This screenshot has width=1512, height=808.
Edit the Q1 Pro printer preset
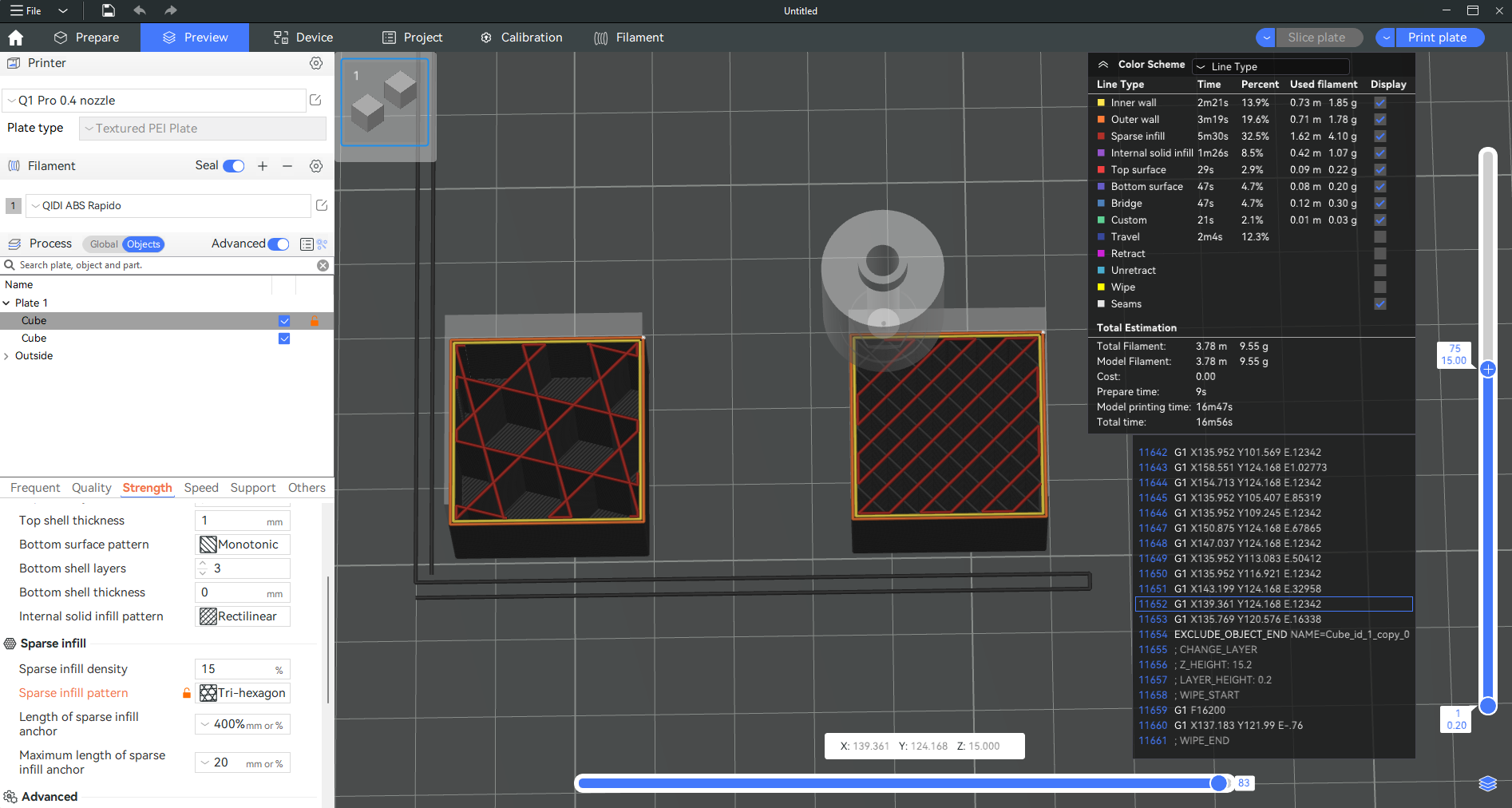point(315,100)
